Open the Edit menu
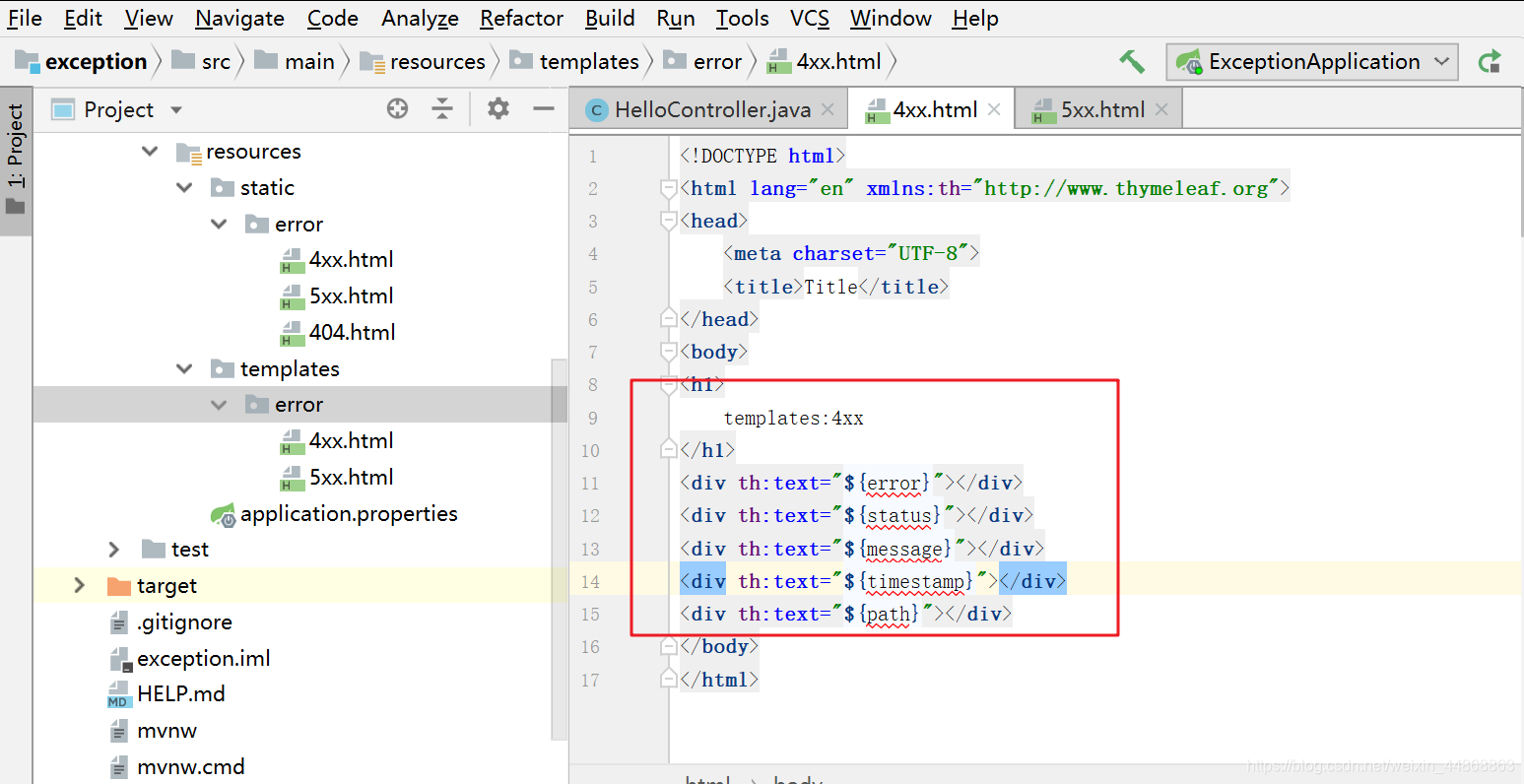The width and height of the screenshot is (1524, 784). click(83, 18)
